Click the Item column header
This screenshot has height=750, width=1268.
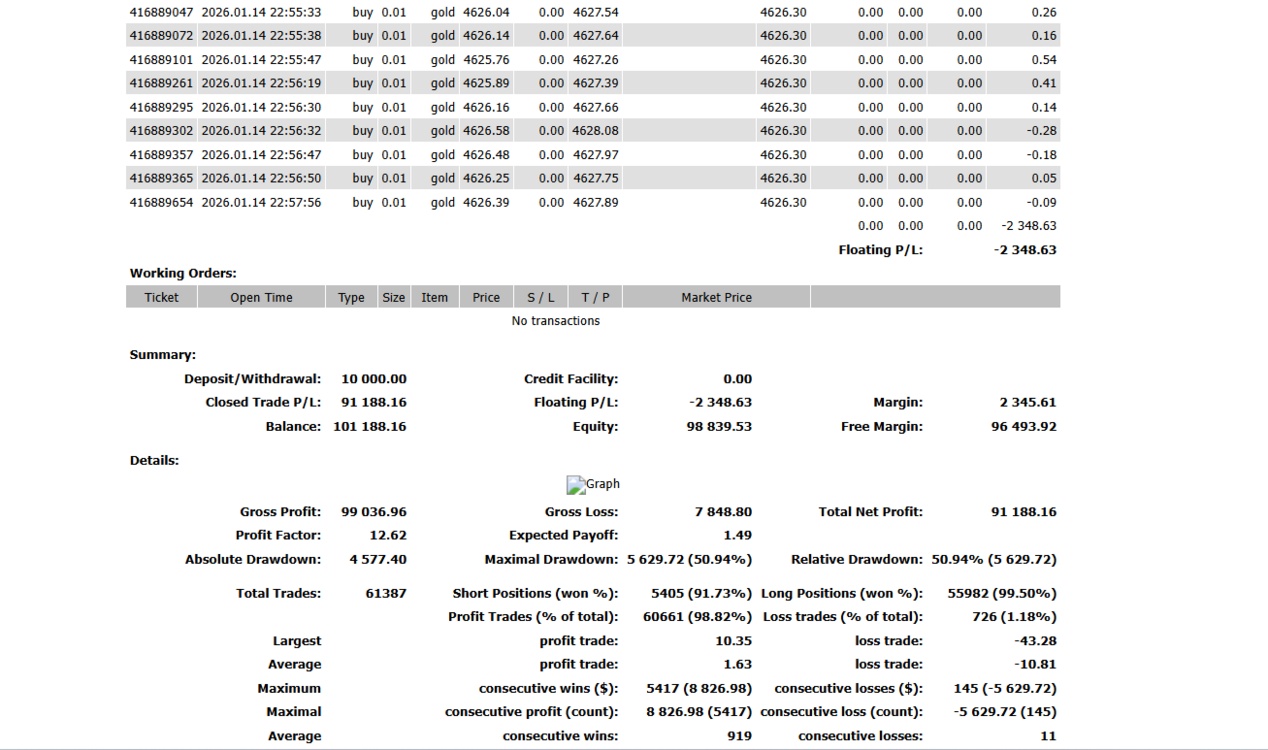pyautogui.click(x=435, y=297)
